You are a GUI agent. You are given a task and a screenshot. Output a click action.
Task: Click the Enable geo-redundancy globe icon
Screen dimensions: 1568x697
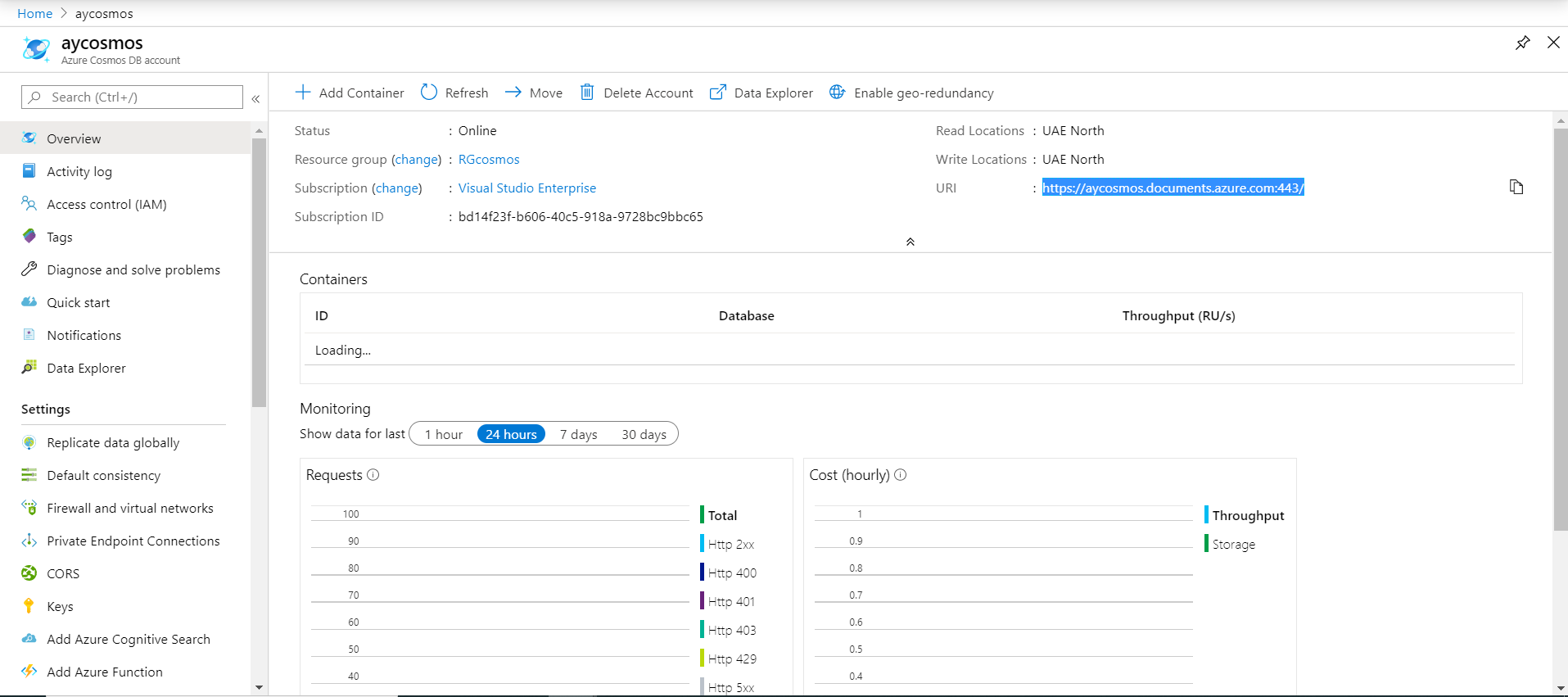pos(837,93)
